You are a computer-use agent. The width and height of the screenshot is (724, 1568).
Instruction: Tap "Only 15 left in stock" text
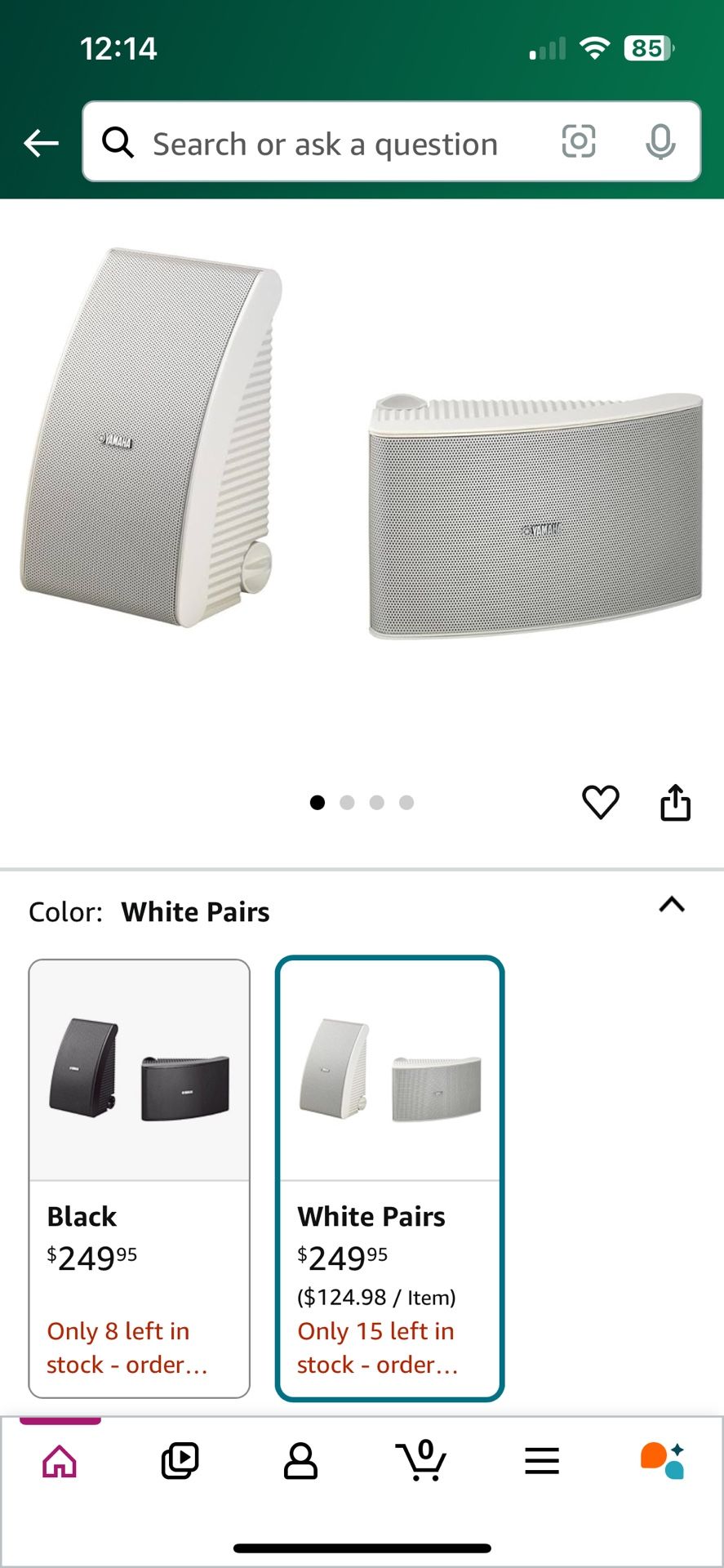(376, 1347)
